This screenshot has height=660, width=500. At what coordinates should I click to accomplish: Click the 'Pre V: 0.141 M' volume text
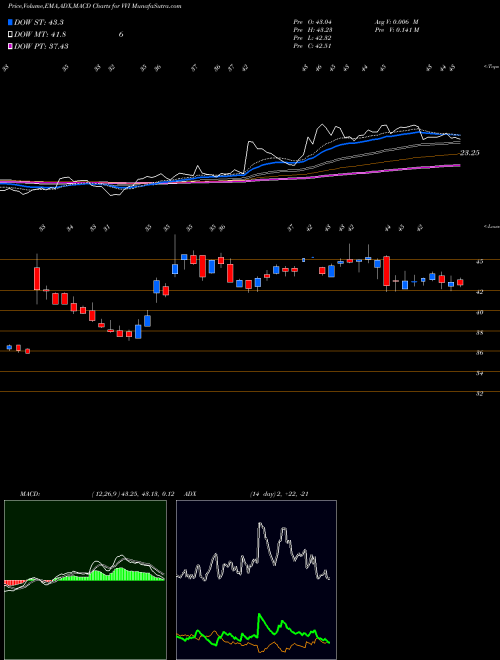396,30
